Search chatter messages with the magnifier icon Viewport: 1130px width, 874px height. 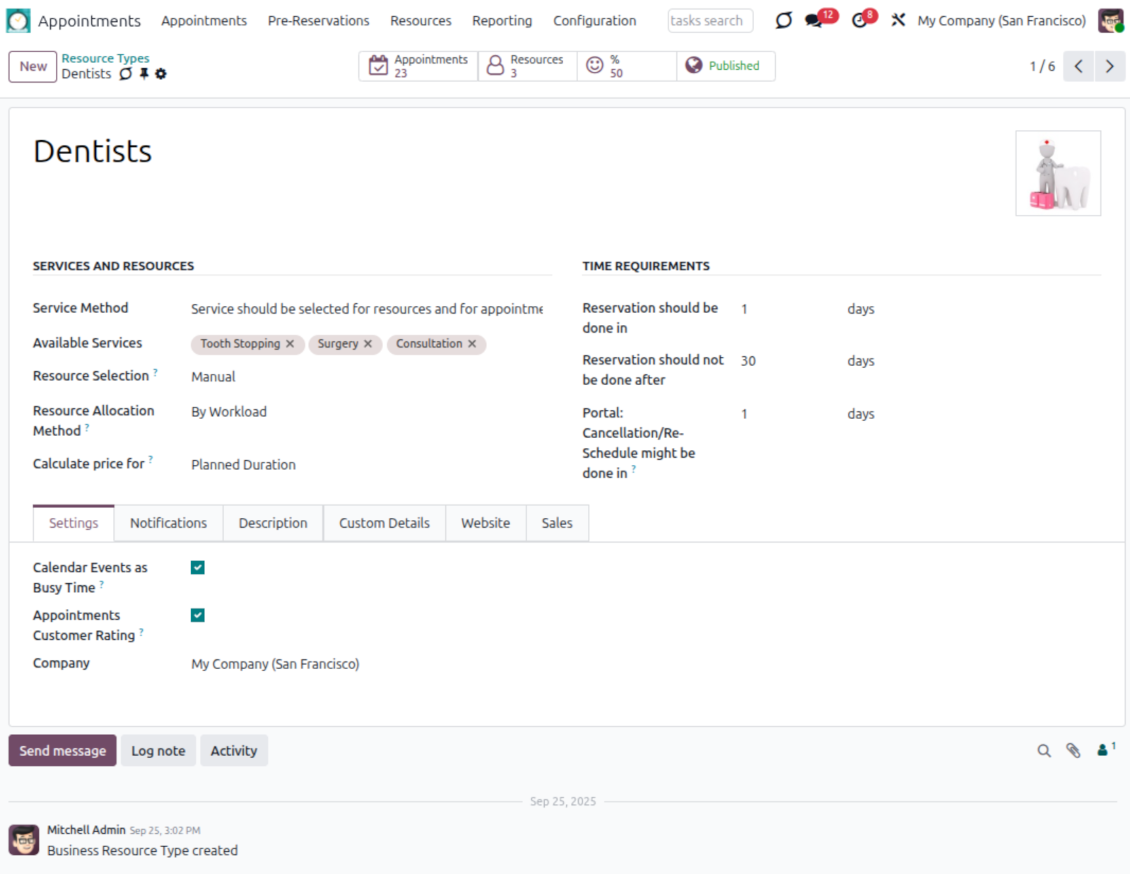click(1044, 751)
